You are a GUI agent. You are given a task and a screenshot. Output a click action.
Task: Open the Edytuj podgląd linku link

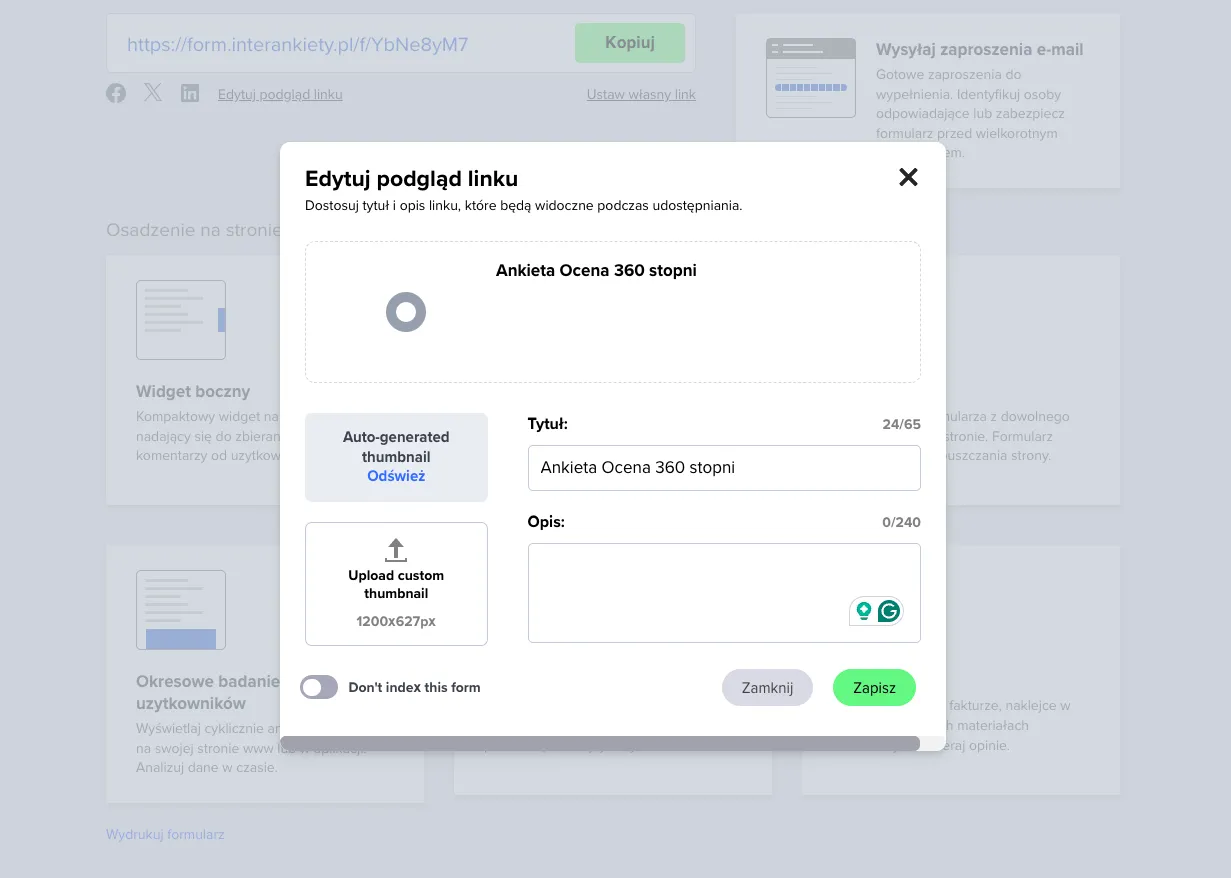(x=280, y=95)
